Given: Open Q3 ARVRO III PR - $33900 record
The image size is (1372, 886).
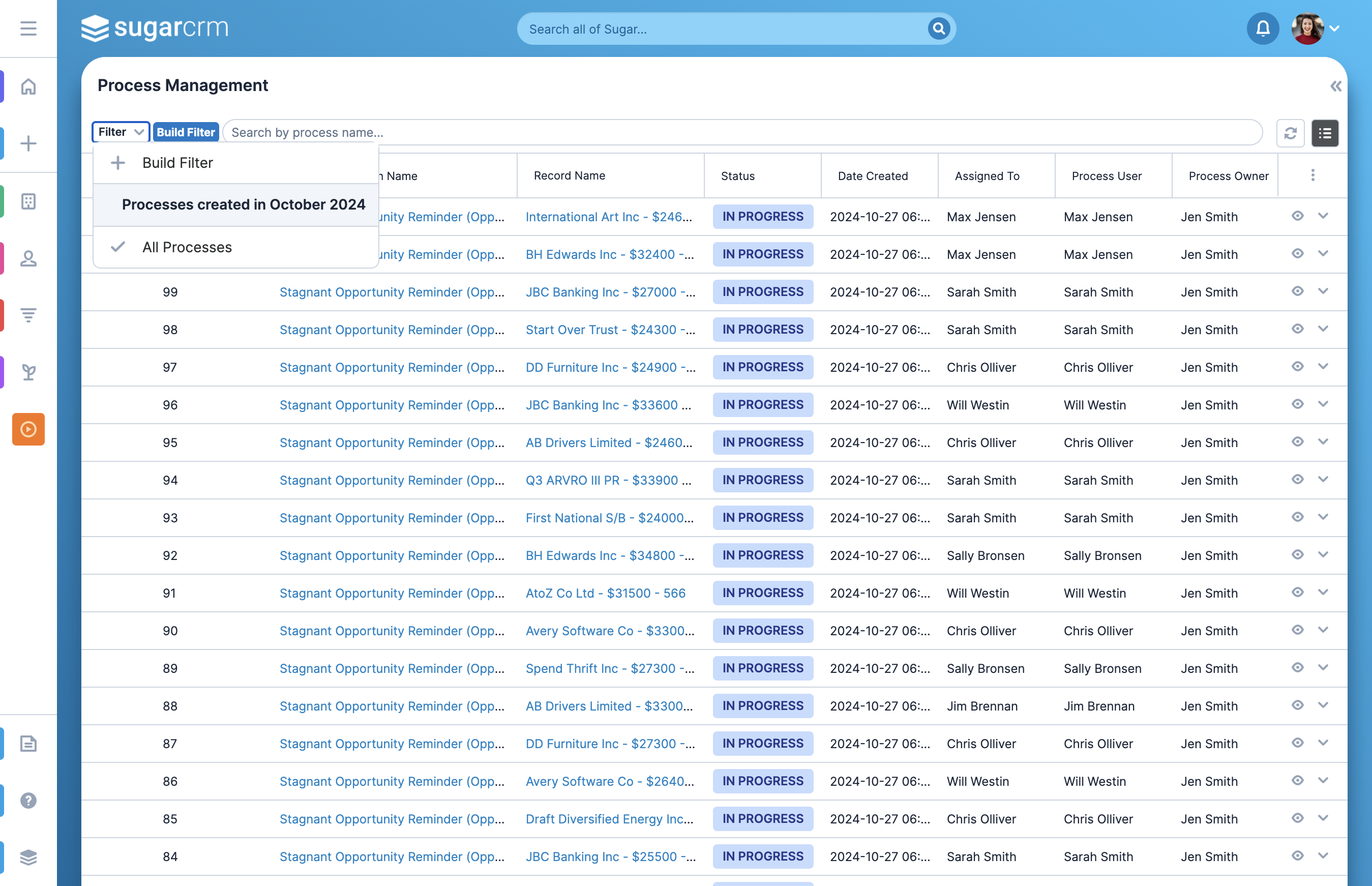Looking at the screenshot, I should 609,481.
